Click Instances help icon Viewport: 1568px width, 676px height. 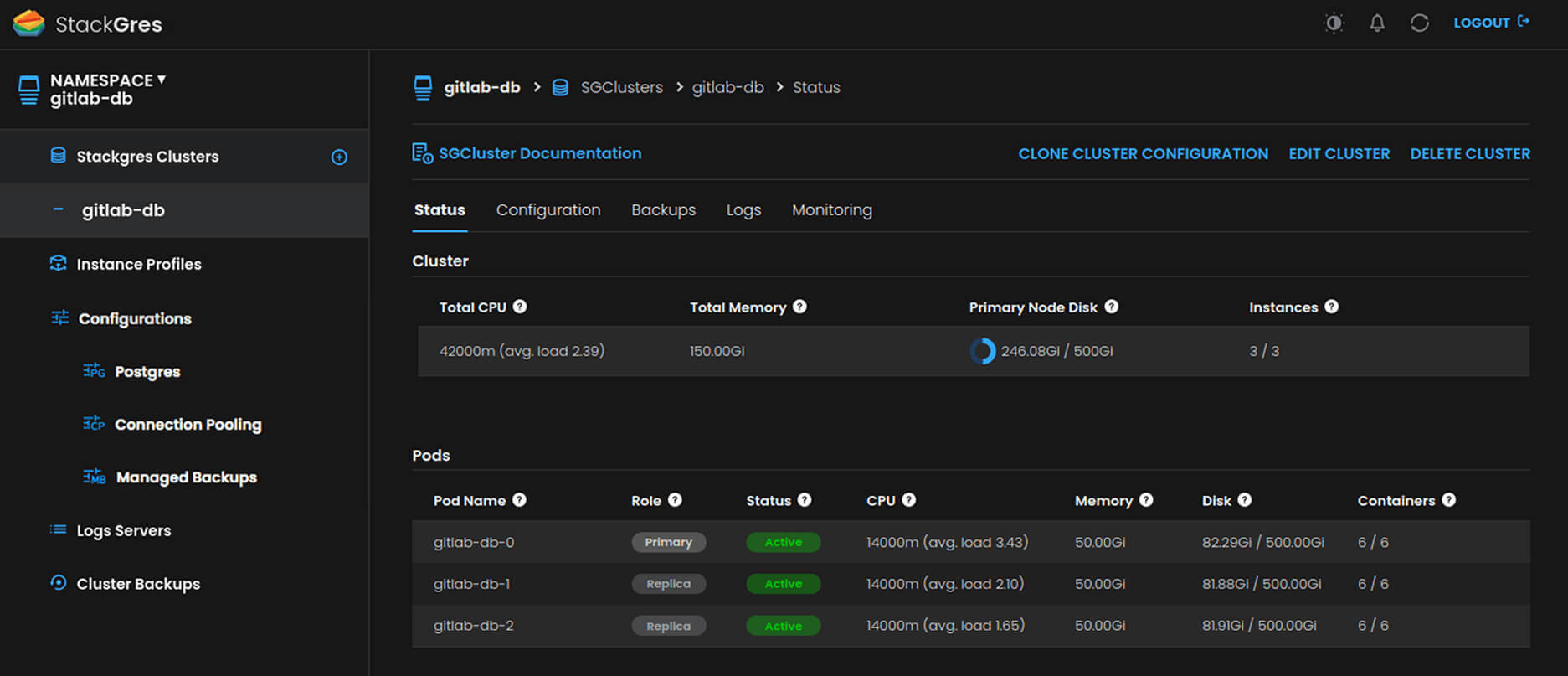click(x=1331, y=307)
